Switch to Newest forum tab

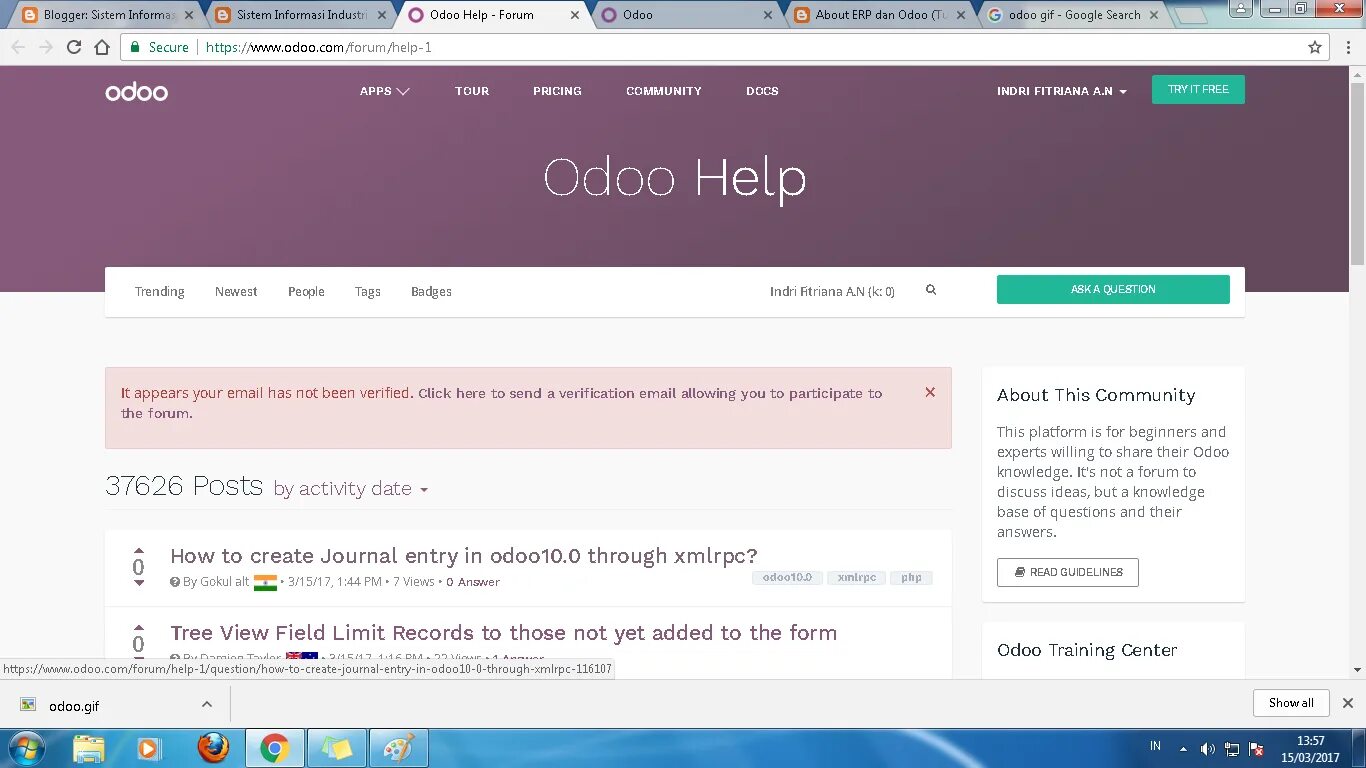pos(236,292)
